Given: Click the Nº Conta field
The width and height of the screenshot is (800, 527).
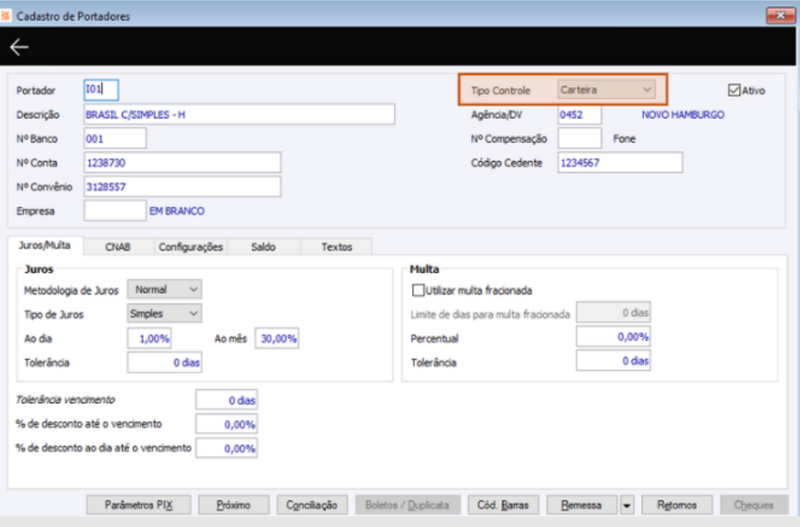Looking at the screenshot, I should click(182, 162).
